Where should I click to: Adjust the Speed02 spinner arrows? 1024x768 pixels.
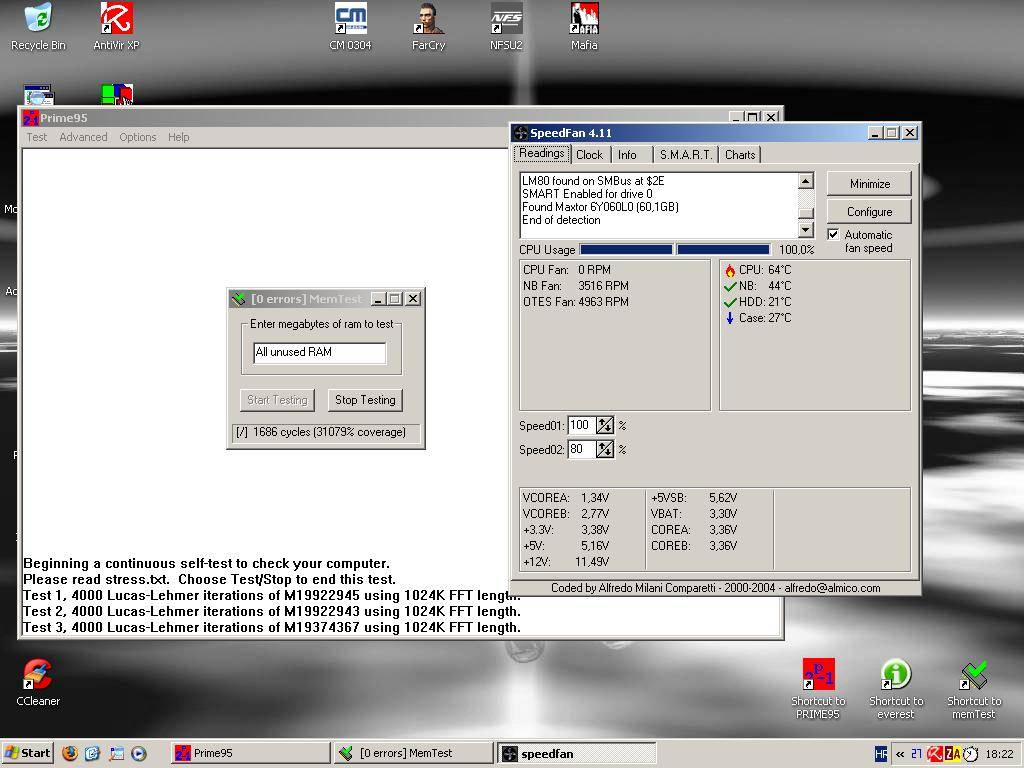[605, 449]
